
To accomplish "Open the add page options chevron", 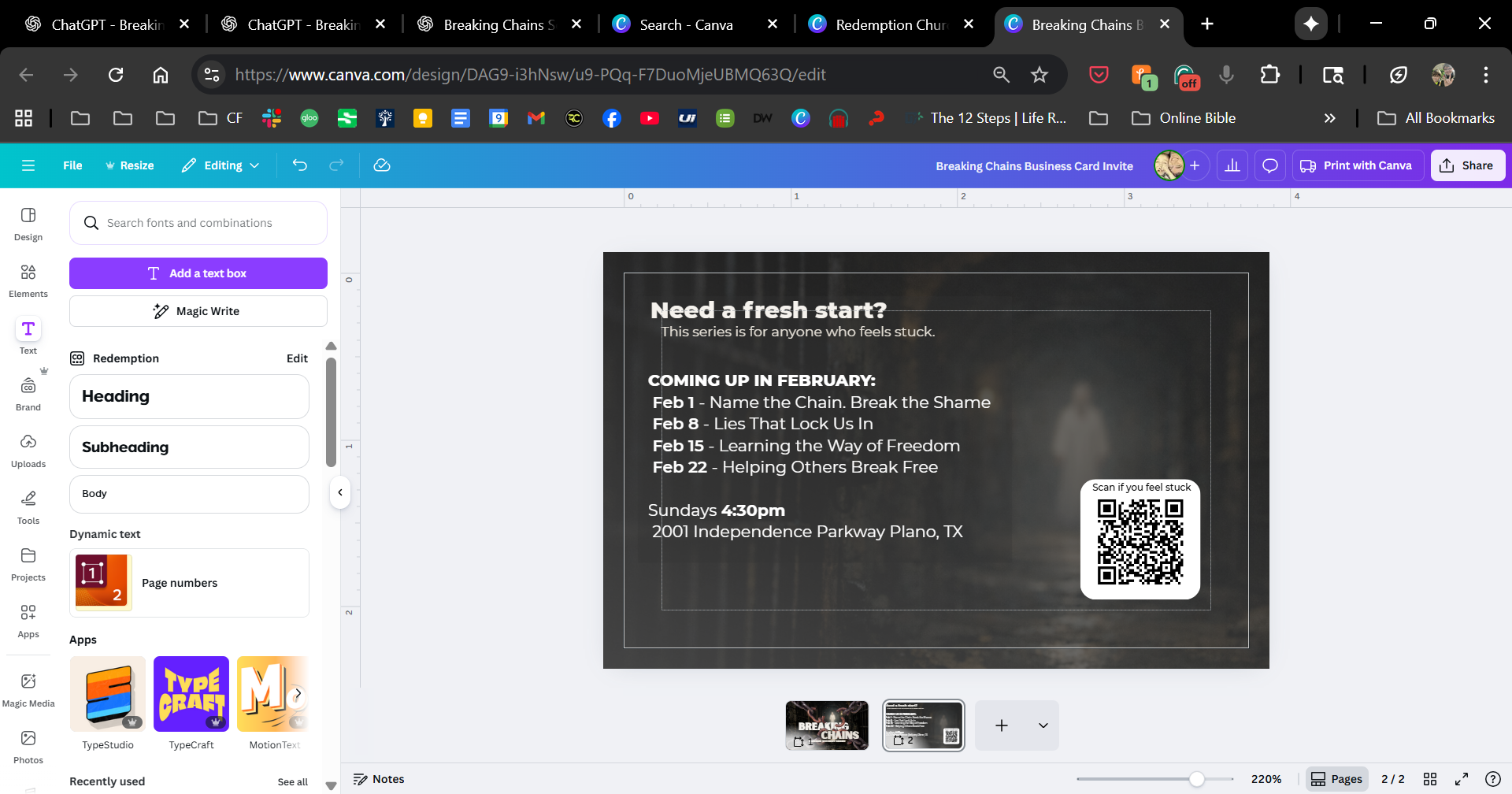I will click(x=1043, y=725).
